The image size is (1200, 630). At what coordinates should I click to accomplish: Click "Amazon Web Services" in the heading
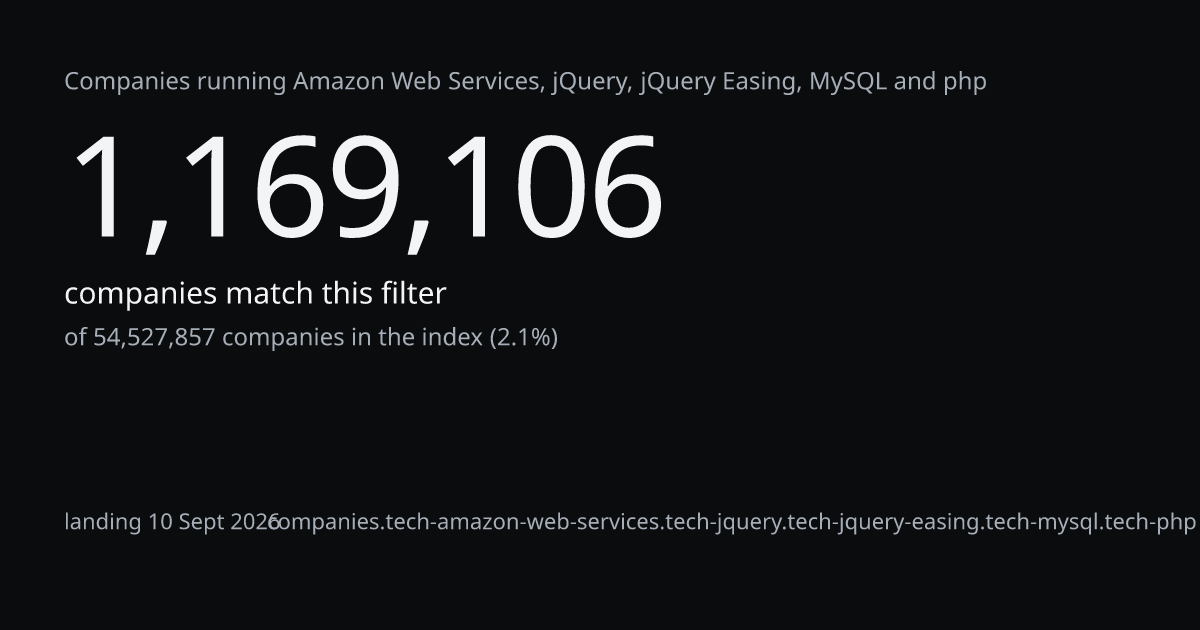417,82
